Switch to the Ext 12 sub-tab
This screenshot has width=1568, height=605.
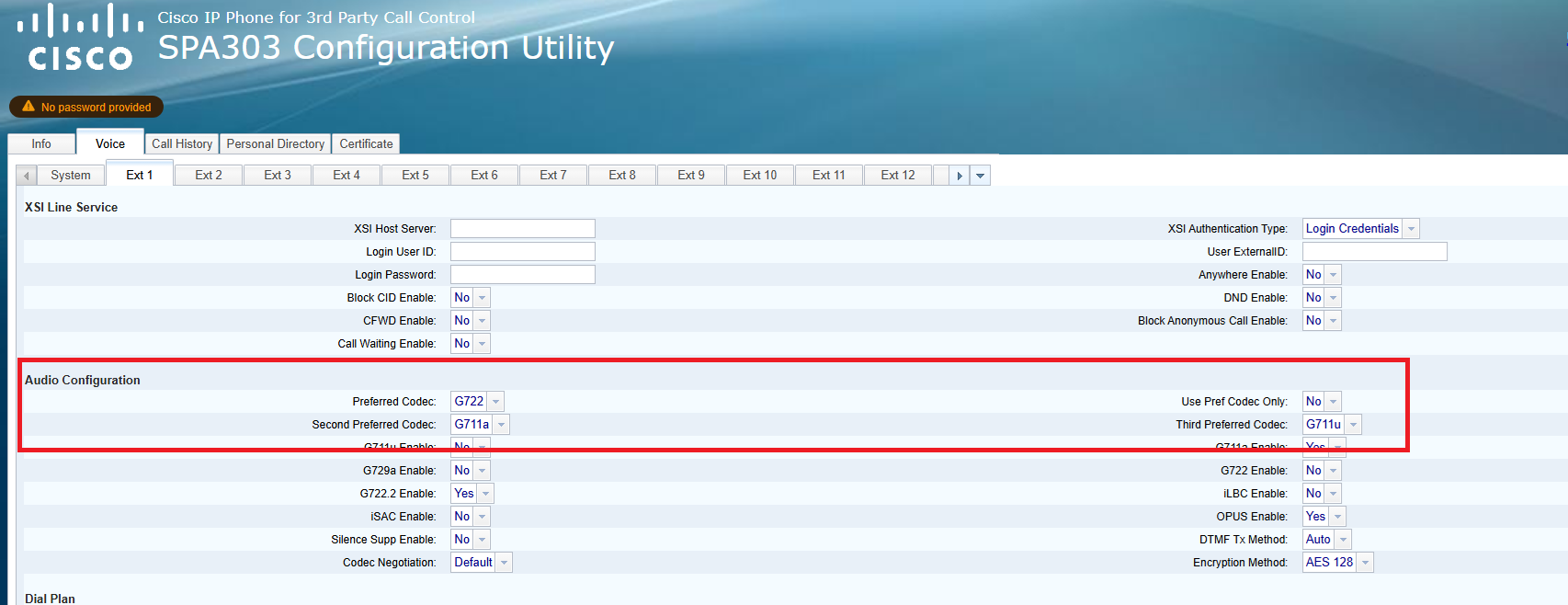pyautogui.click(x=898, y=176)
